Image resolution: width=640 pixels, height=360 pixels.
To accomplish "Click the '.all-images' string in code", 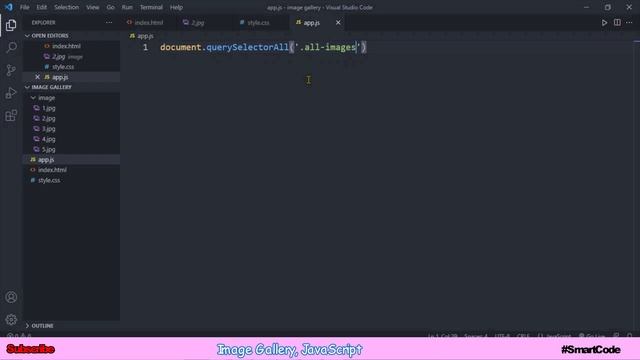I will 328,47.
